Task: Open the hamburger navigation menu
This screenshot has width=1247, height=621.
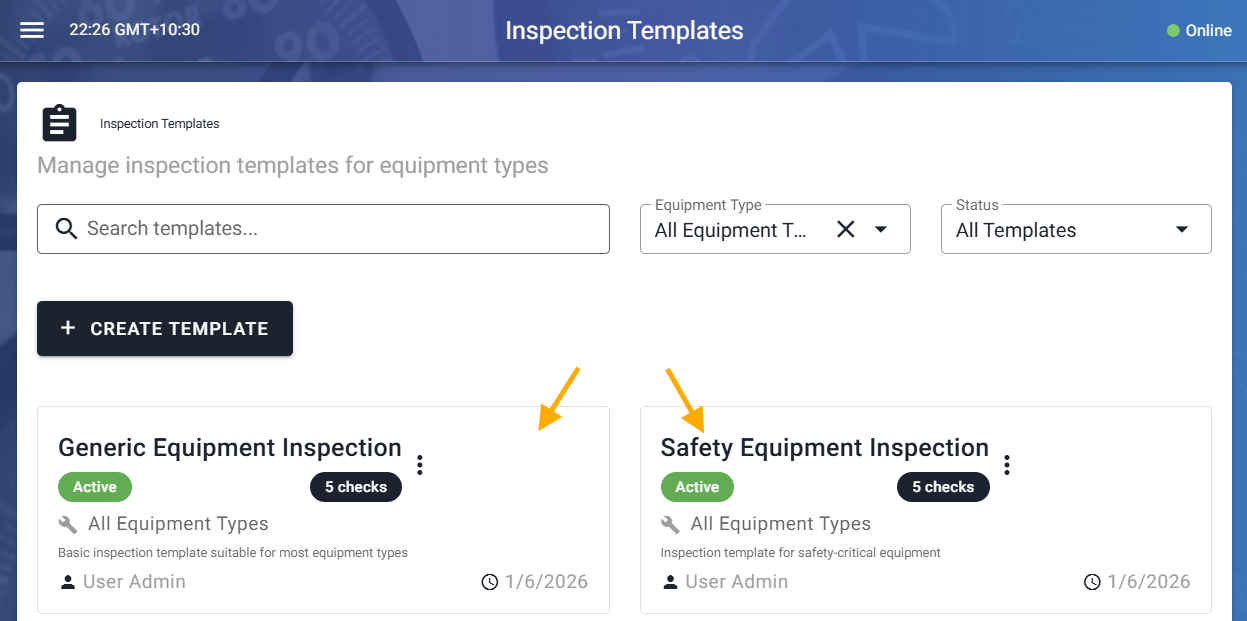Action: [32, 30]
